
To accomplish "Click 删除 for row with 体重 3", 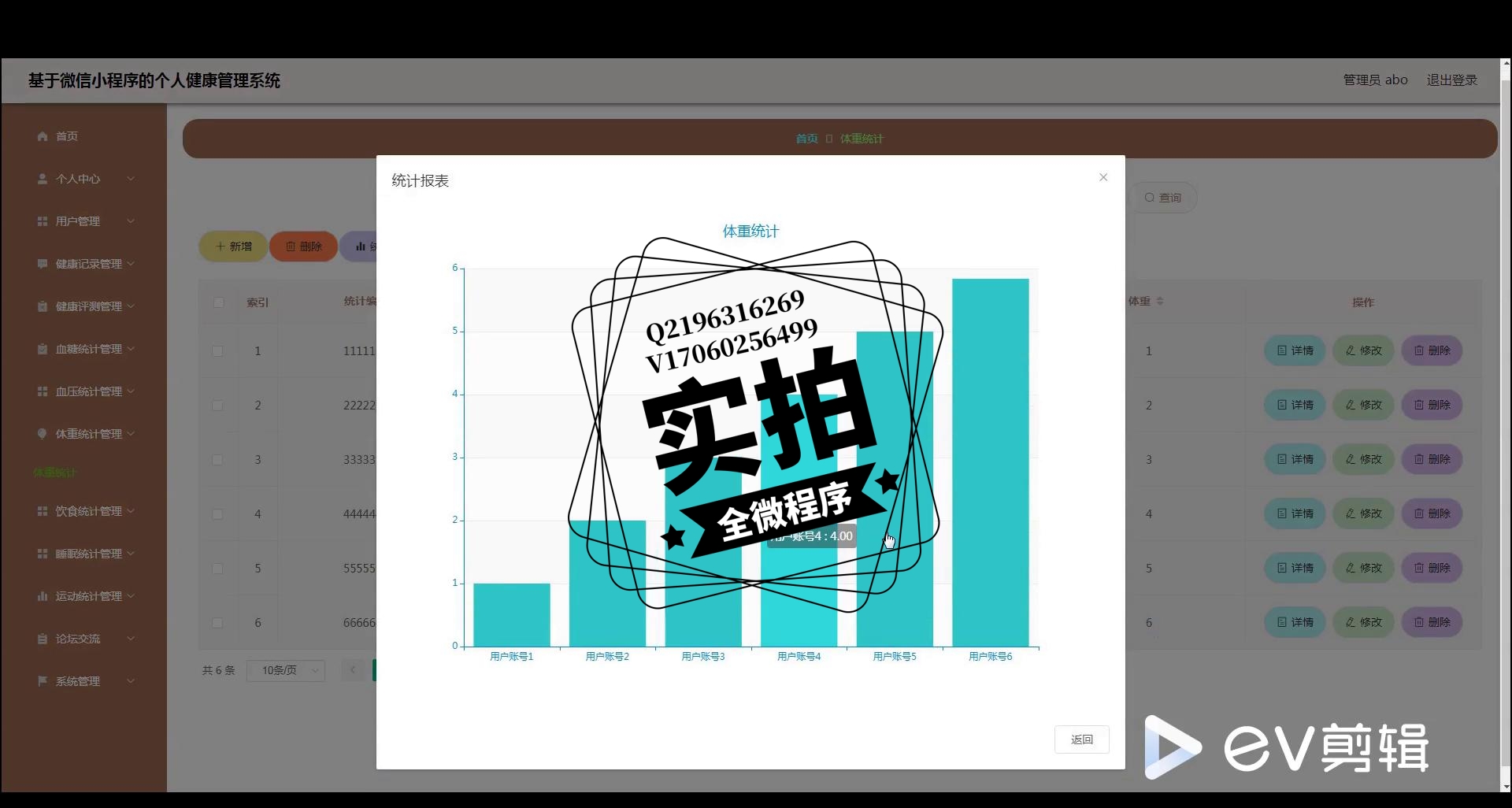I will coord(1432,459).
